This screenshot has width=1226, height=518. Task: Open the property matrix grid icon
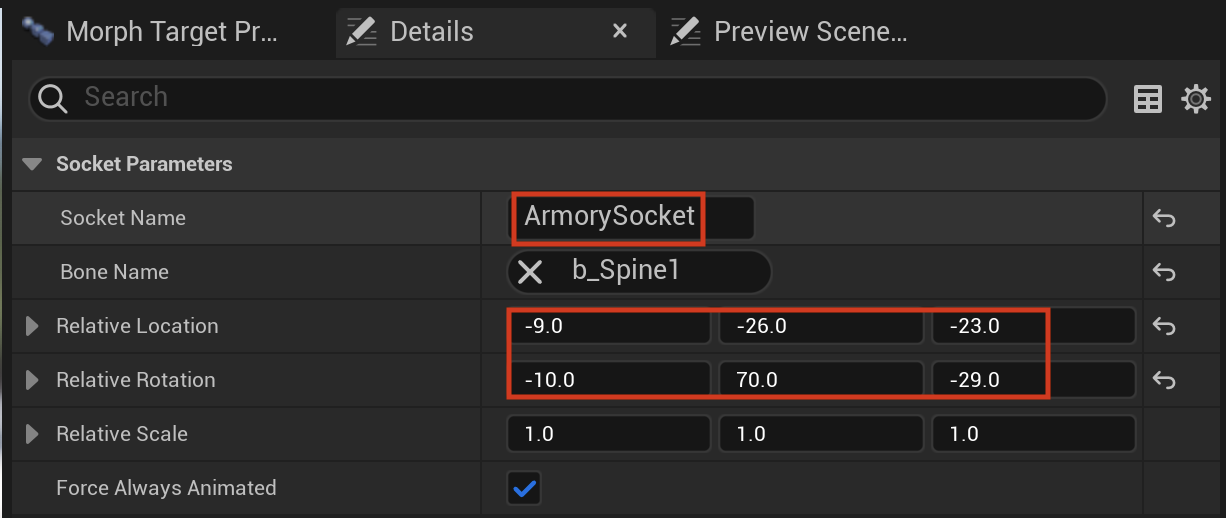coord(1148,99)
